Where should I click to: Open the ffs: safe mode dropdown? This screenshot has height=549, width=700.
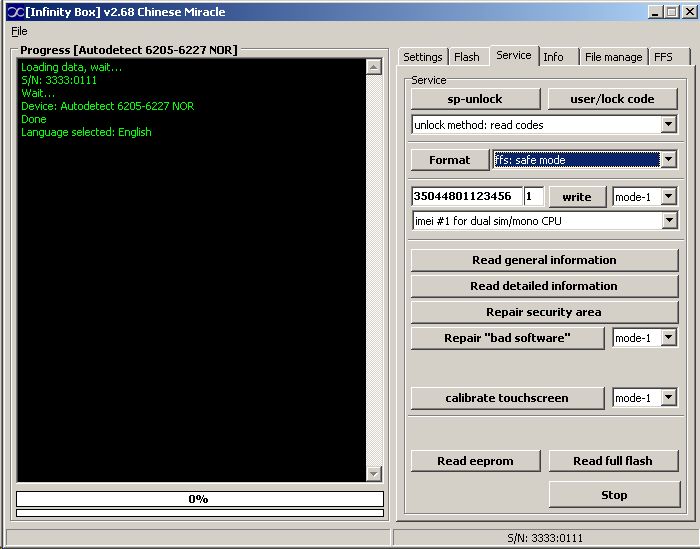point(668,159)
